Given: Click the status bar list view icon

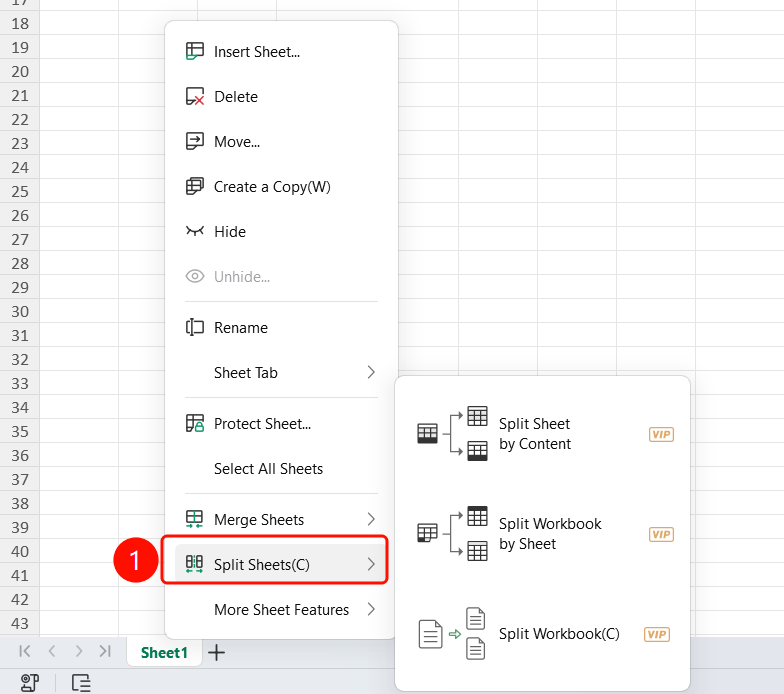Looking at the screenshot, I should tap(81, 682).
